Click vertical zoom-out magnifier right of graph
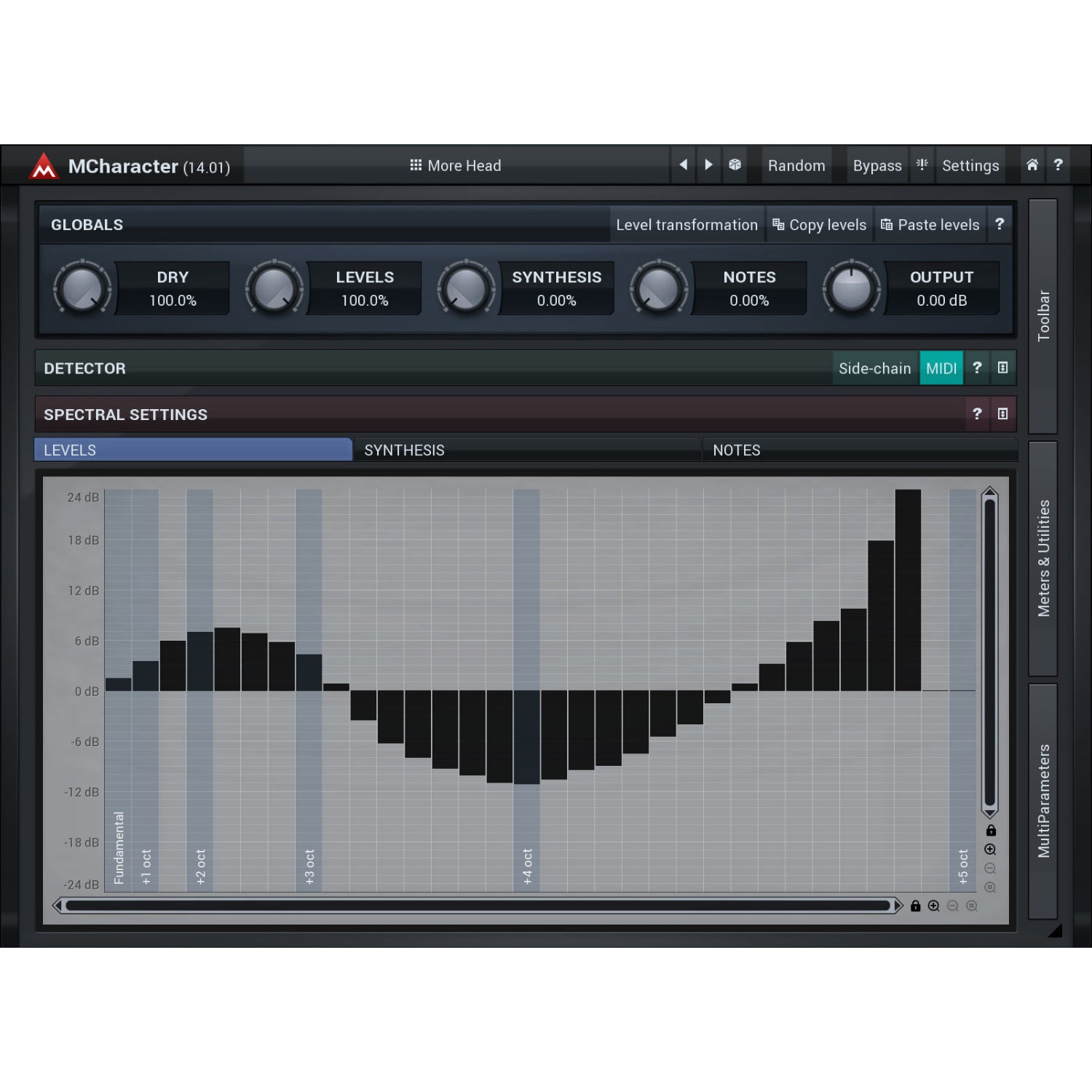1092x1092 pixels. (990, 869)
